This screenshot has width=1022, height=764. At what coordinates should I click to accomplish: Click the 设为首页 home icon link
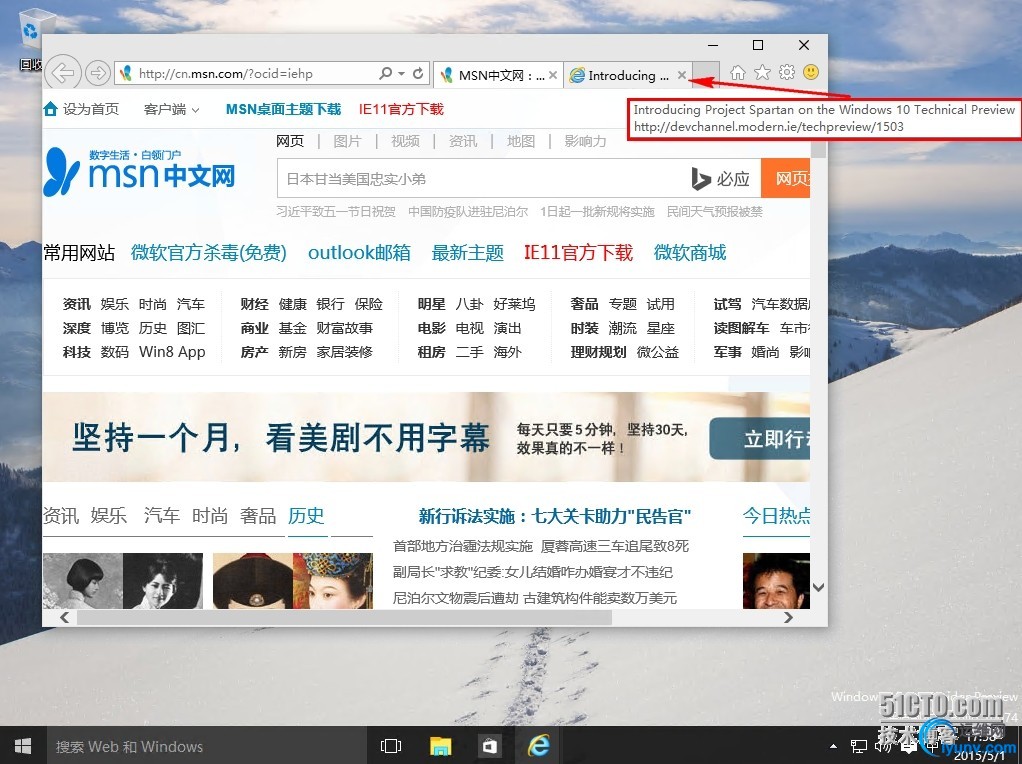click(81, 110)
